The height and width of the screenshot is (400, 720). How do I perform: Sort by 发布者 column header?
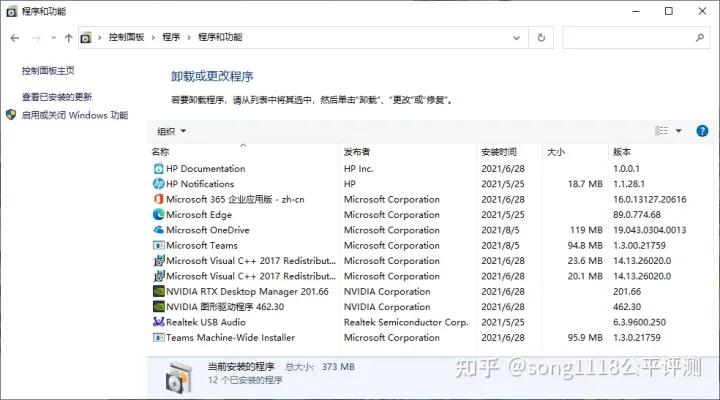(x=357, y=152)
